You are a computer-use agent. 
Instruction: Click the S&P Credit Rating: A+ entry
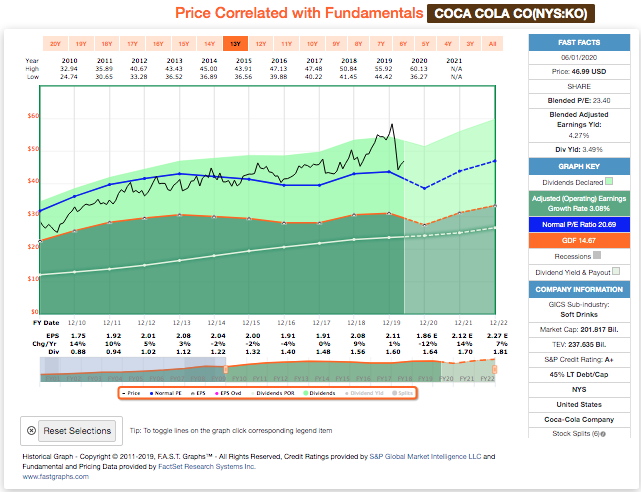click(579, 360)
